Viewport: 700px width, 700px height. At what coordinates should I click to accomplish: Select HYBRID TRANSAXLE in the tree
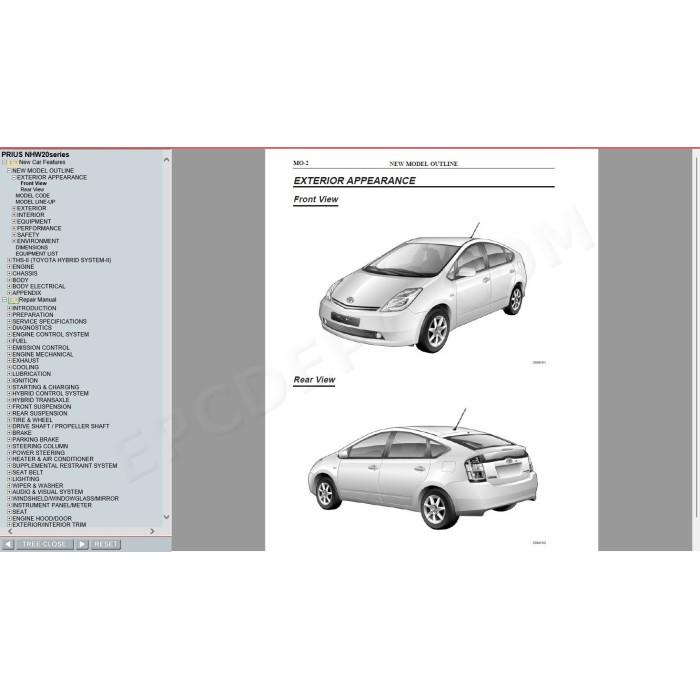click(x=41, y=400)
